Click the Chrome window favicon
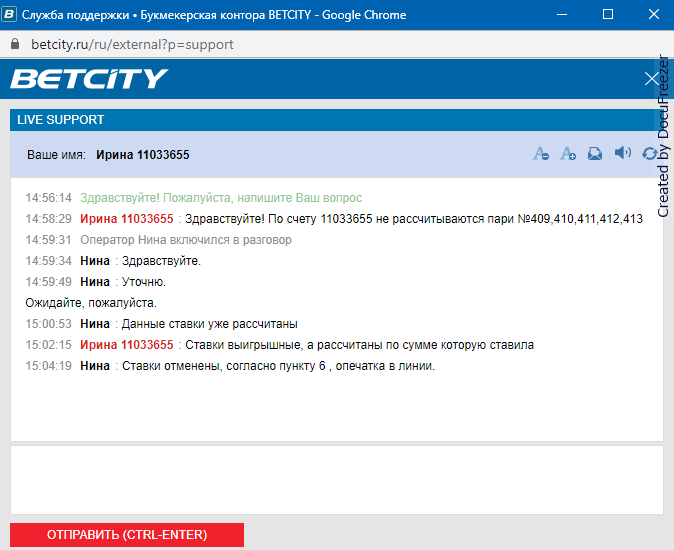Viewport: 674px width, 550px height. [x=9, y=14]
